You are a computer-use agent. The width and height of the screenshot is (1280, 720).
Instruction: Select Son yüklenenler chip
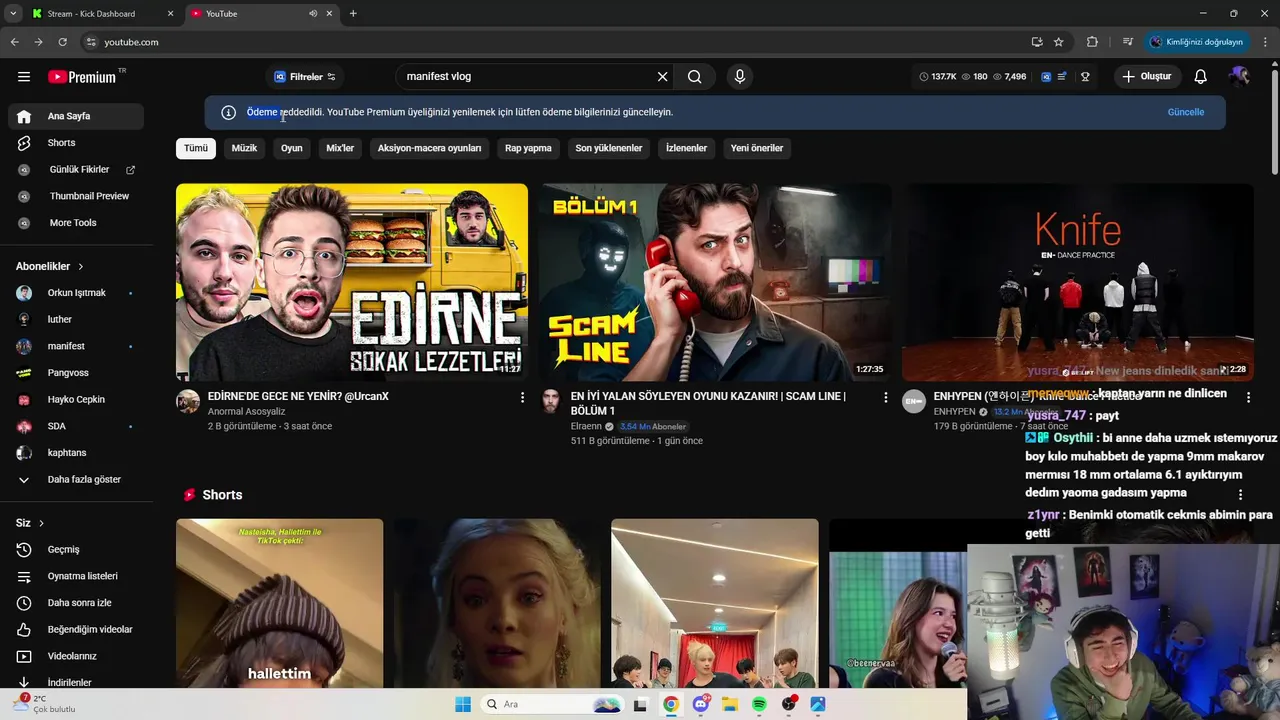coord(609,148)
